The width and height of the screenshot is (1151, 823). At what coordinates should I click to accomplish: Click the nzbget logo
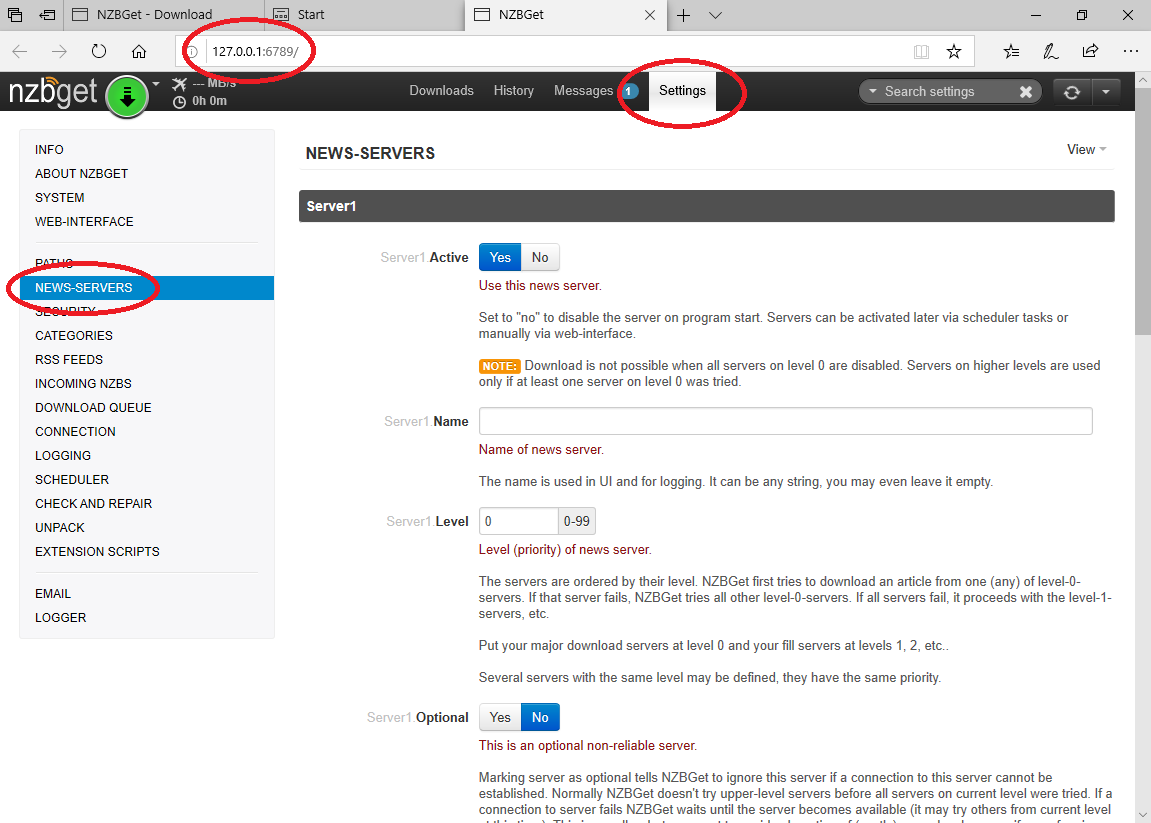(x=52, y=92)
